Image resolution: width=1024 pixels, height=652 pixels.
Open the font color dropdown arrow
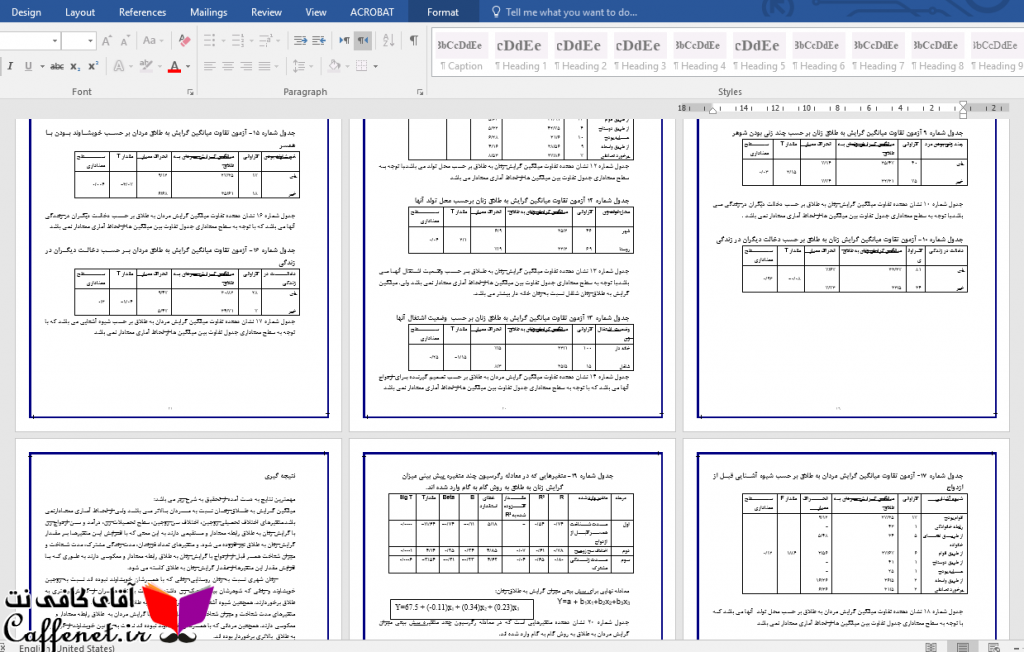coord(188,66)
